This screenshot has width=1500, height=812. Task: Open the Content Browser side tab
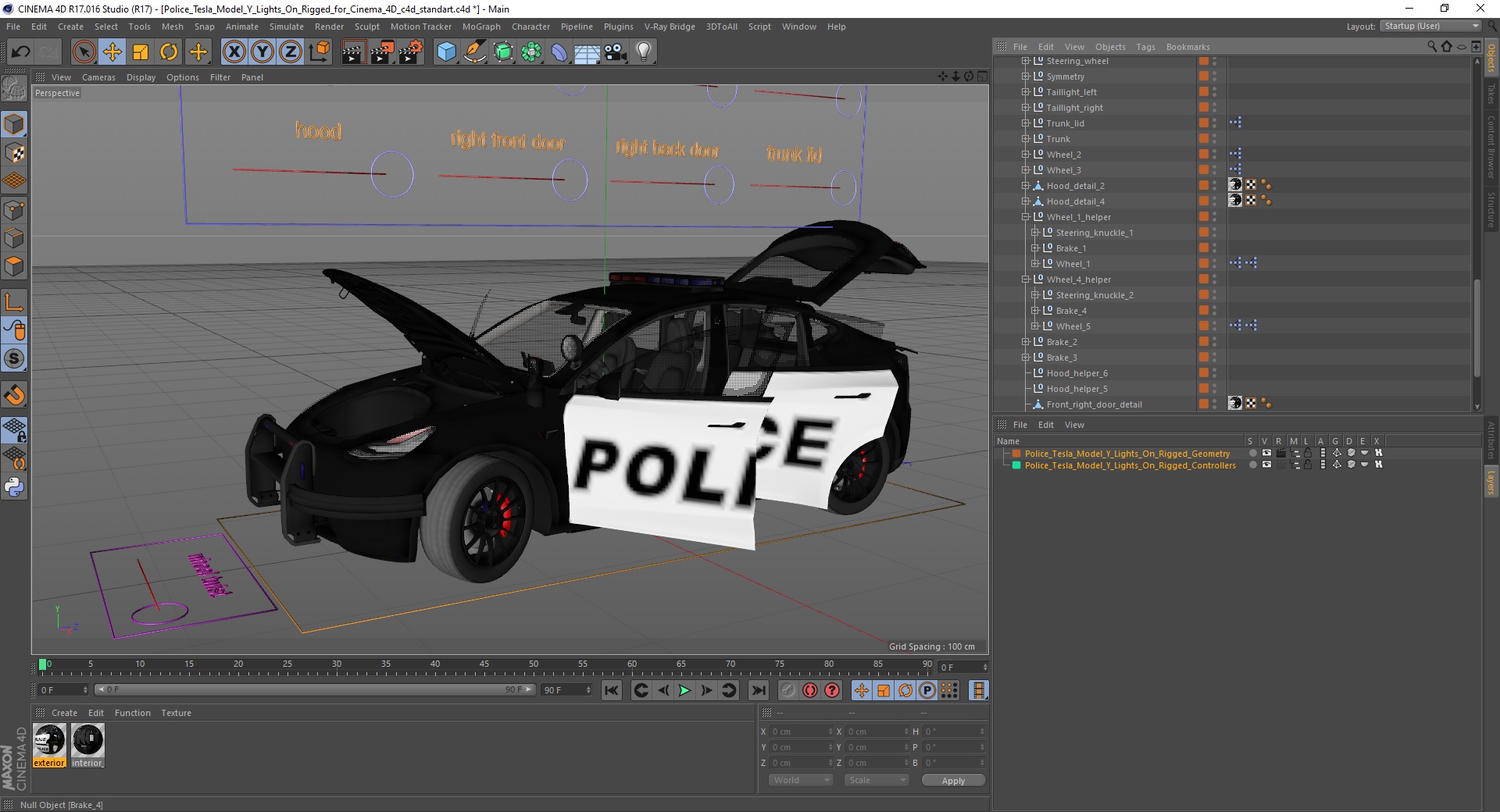tap(1491, 147)
